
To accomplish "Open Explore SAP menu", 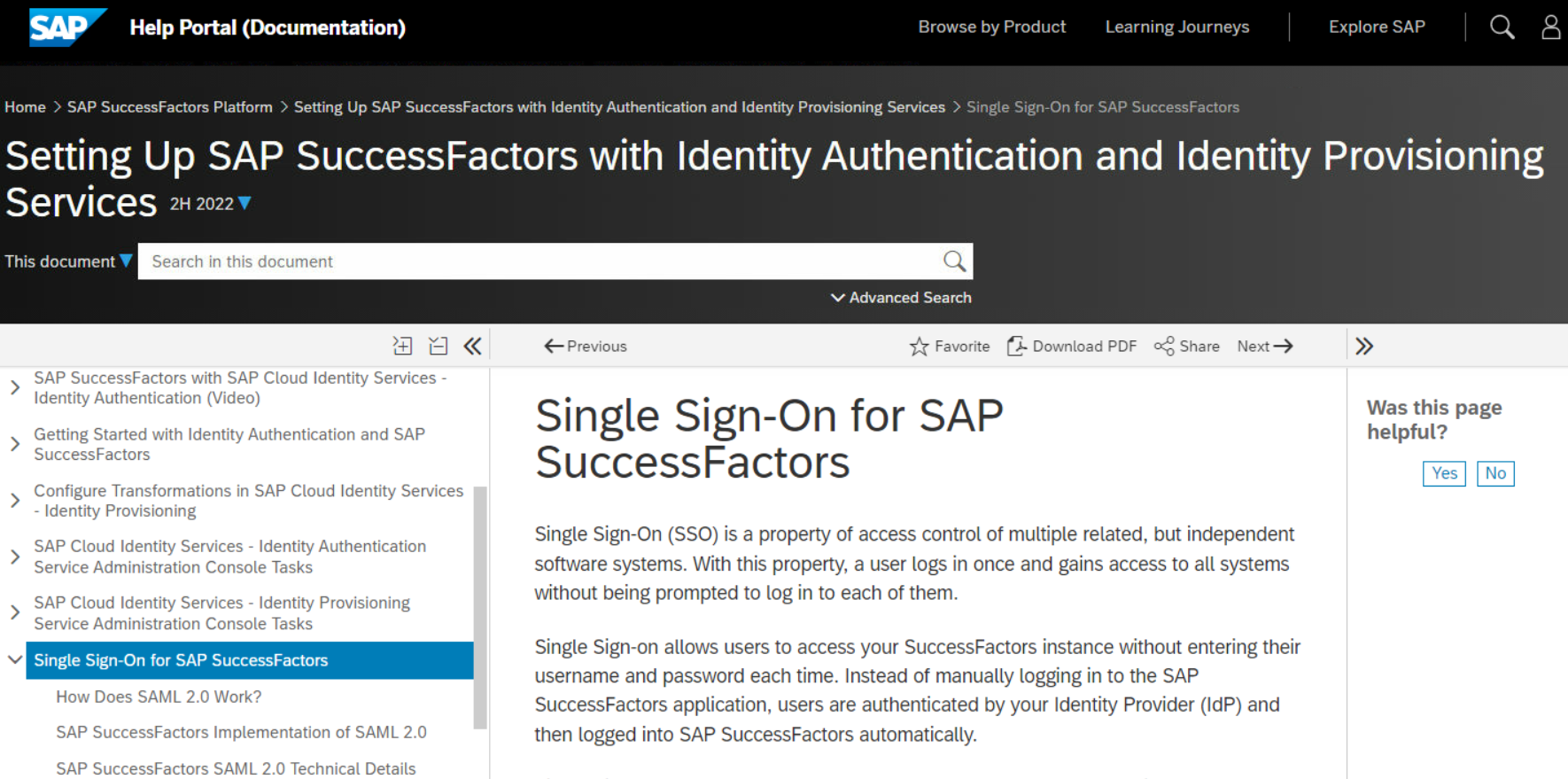I will 1377,27.
